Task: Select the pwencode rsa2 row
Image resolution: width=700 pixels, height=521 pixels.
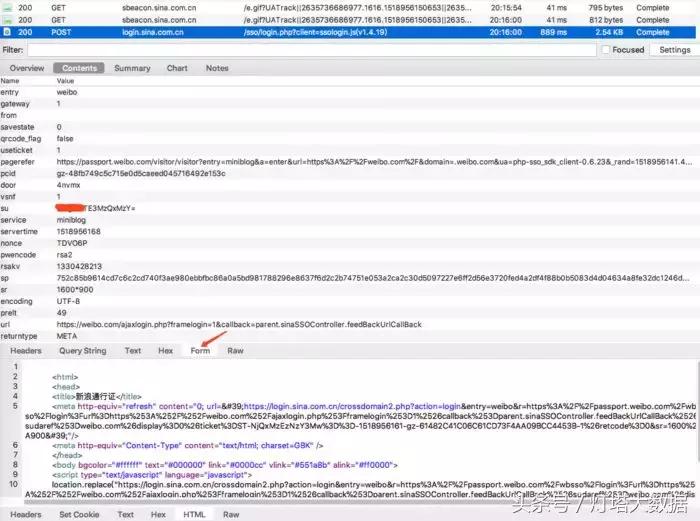Action: [348, 254]
